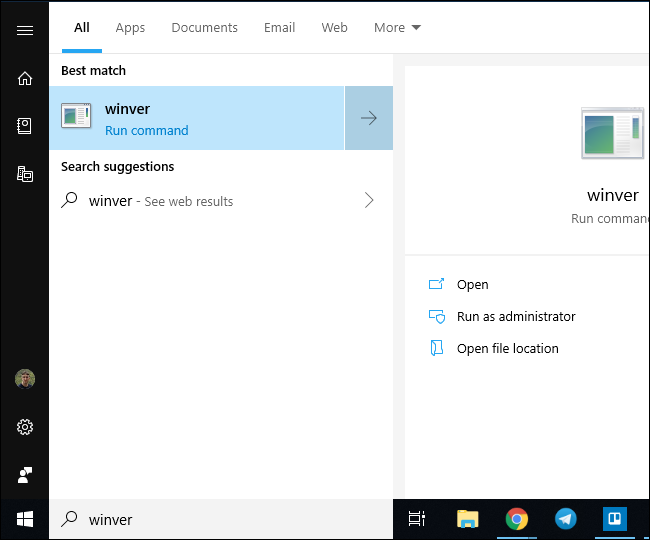650x540 pixels.
Task: Open the hamburger menu in search sidebar
Action: [x=25, y=30]
